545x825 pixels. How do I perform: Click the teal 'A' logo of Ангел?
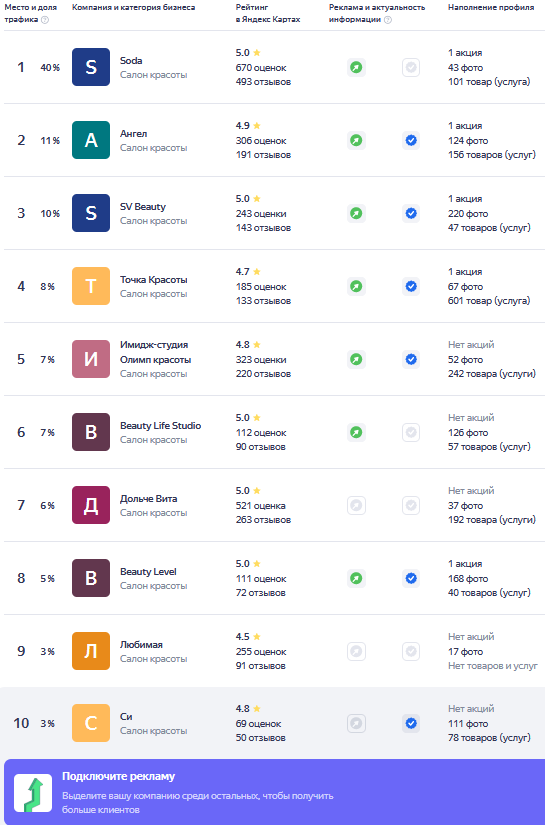[x=91, y=140]
